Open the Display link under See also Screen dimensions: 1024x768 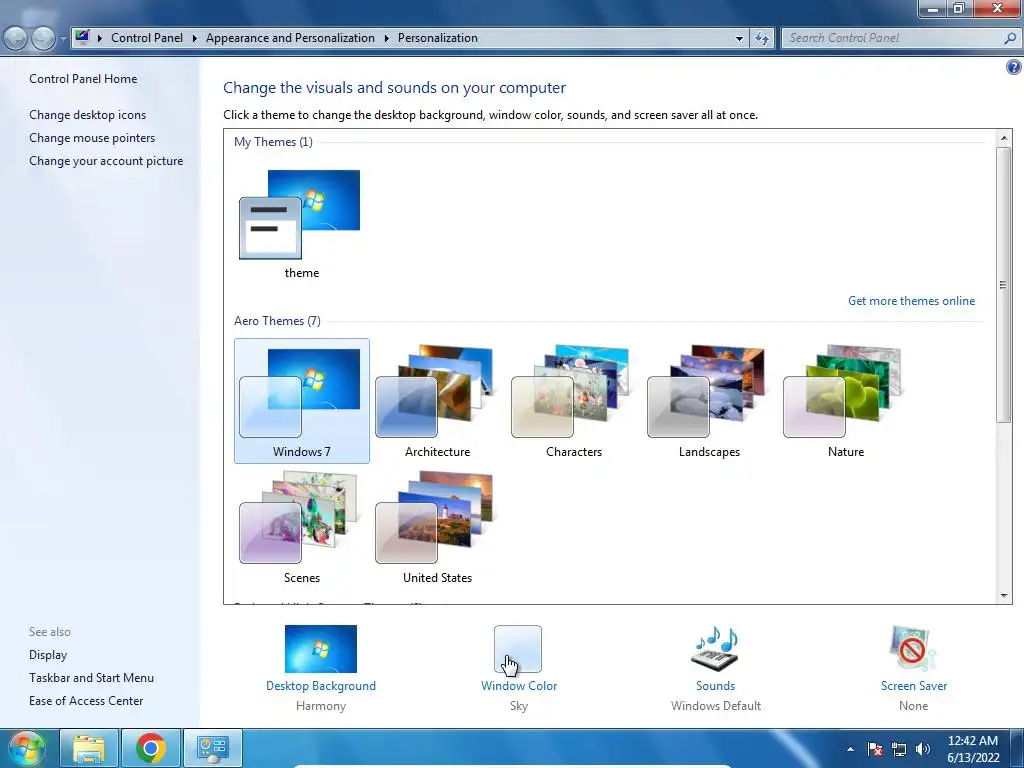pos(48,654)
